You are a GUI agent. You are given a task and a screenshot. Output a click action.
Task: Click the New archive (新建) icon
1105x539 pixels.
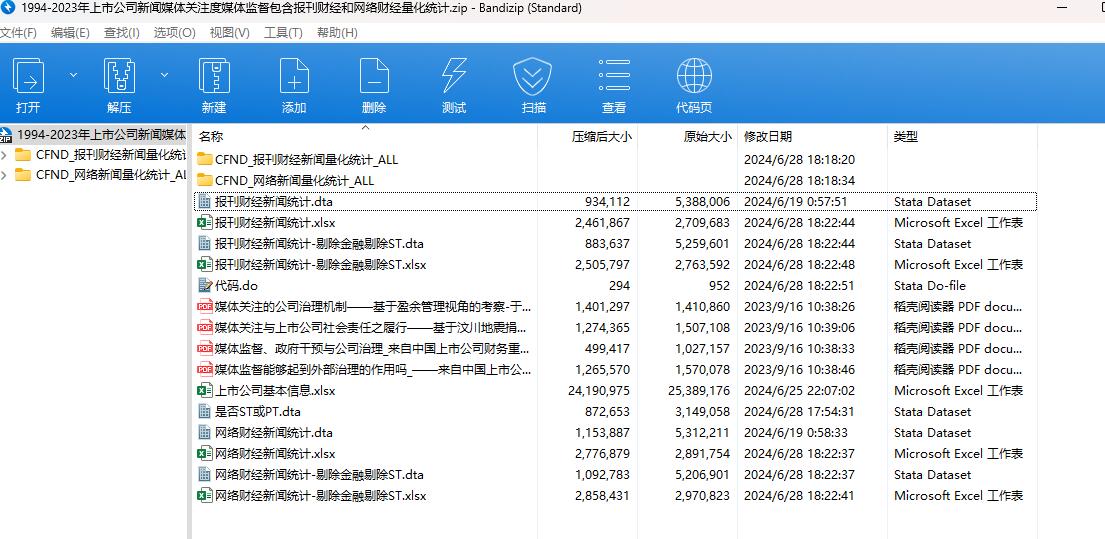(x=214, y=76)
